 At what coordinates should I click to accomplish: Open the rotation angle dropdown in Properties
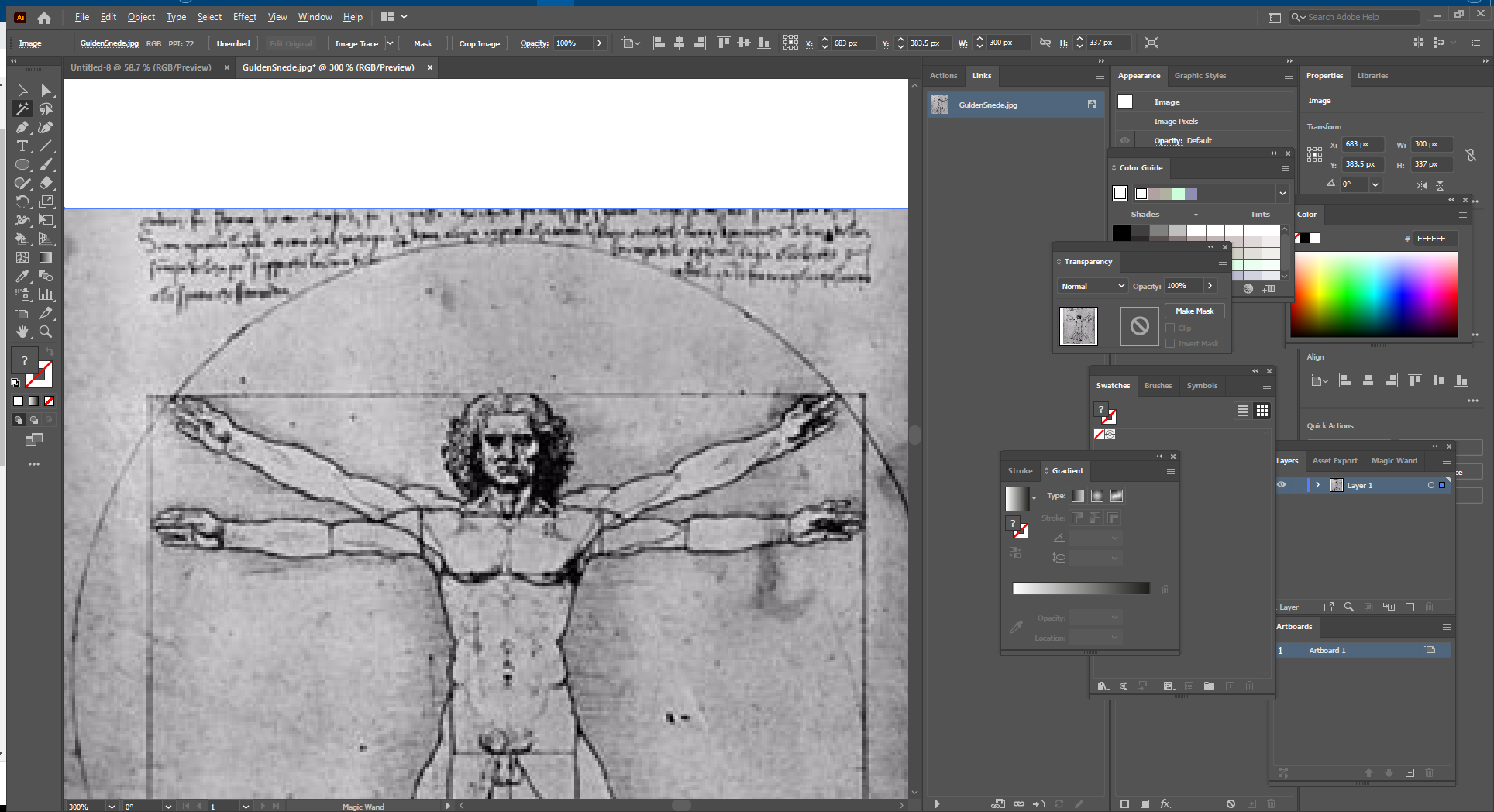tap(1375, 184)
